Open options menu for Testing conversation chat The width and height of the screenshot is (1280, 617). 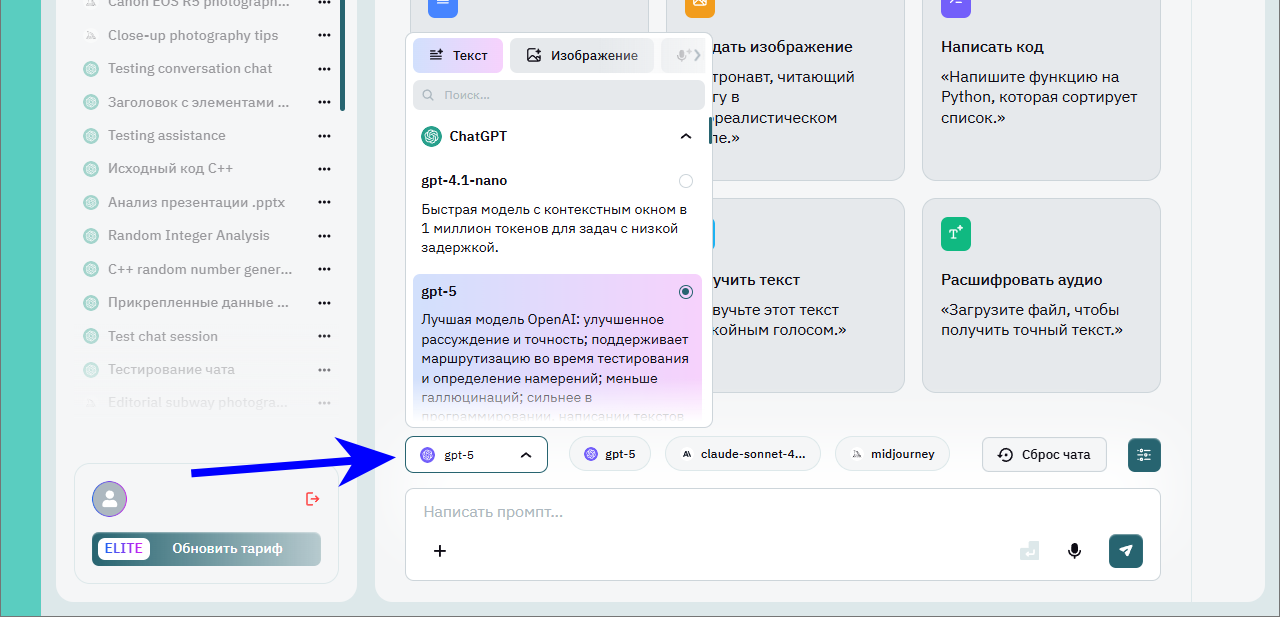pyautogui.click(x=324, y=69)
